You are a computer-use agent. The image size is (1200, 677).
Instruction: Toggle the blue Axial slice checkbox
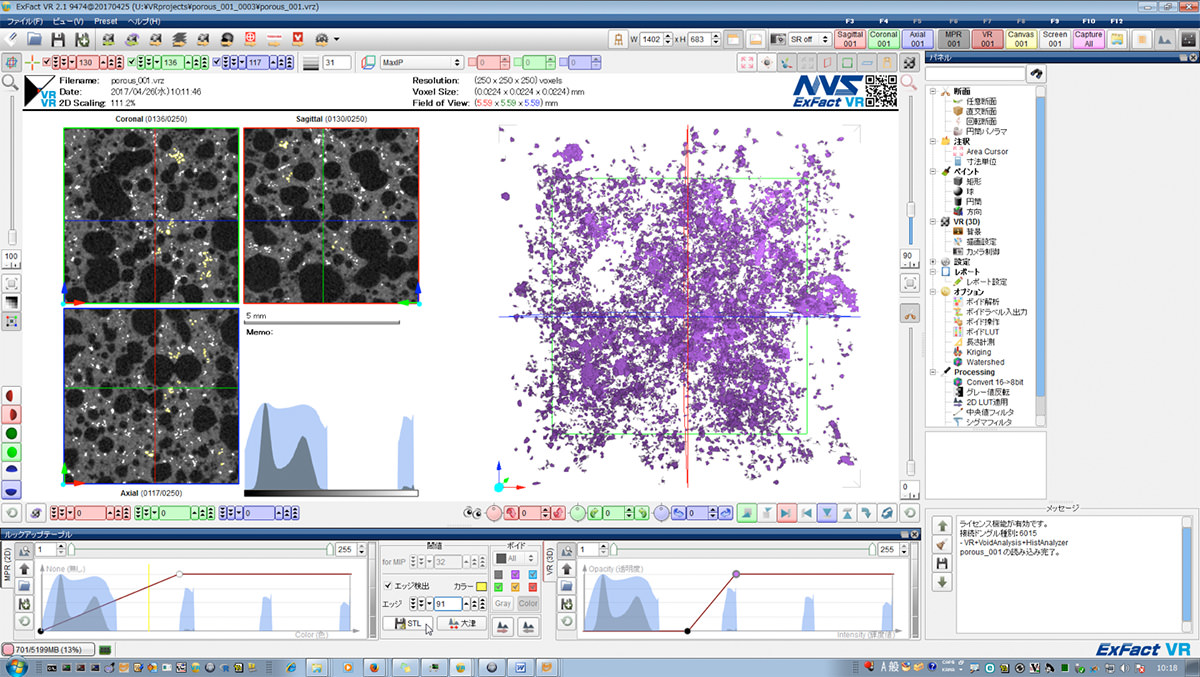(217, 63)
